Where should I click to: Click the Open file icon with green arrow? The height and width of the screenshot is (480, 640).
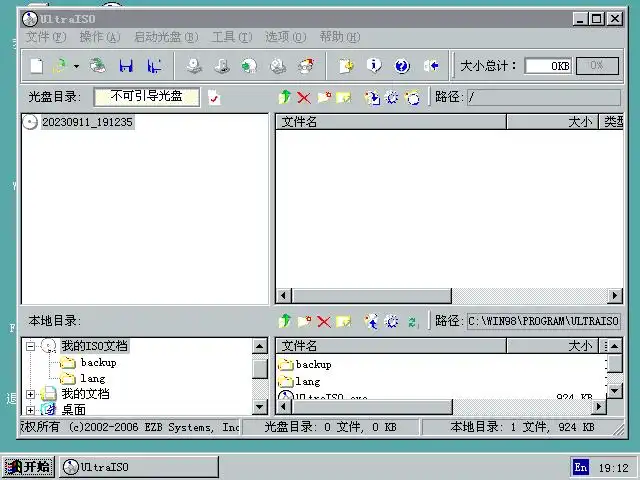tap(60, 66)
